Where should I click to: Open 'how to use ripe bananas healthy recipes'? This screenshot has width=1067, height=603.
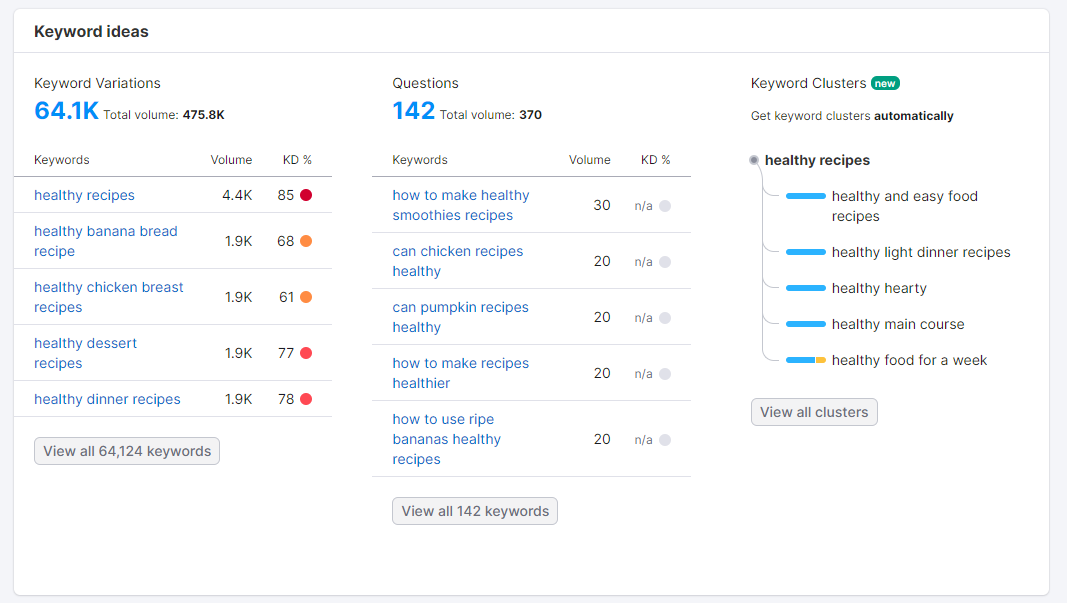pyautogui.click(x=446, y=439)
